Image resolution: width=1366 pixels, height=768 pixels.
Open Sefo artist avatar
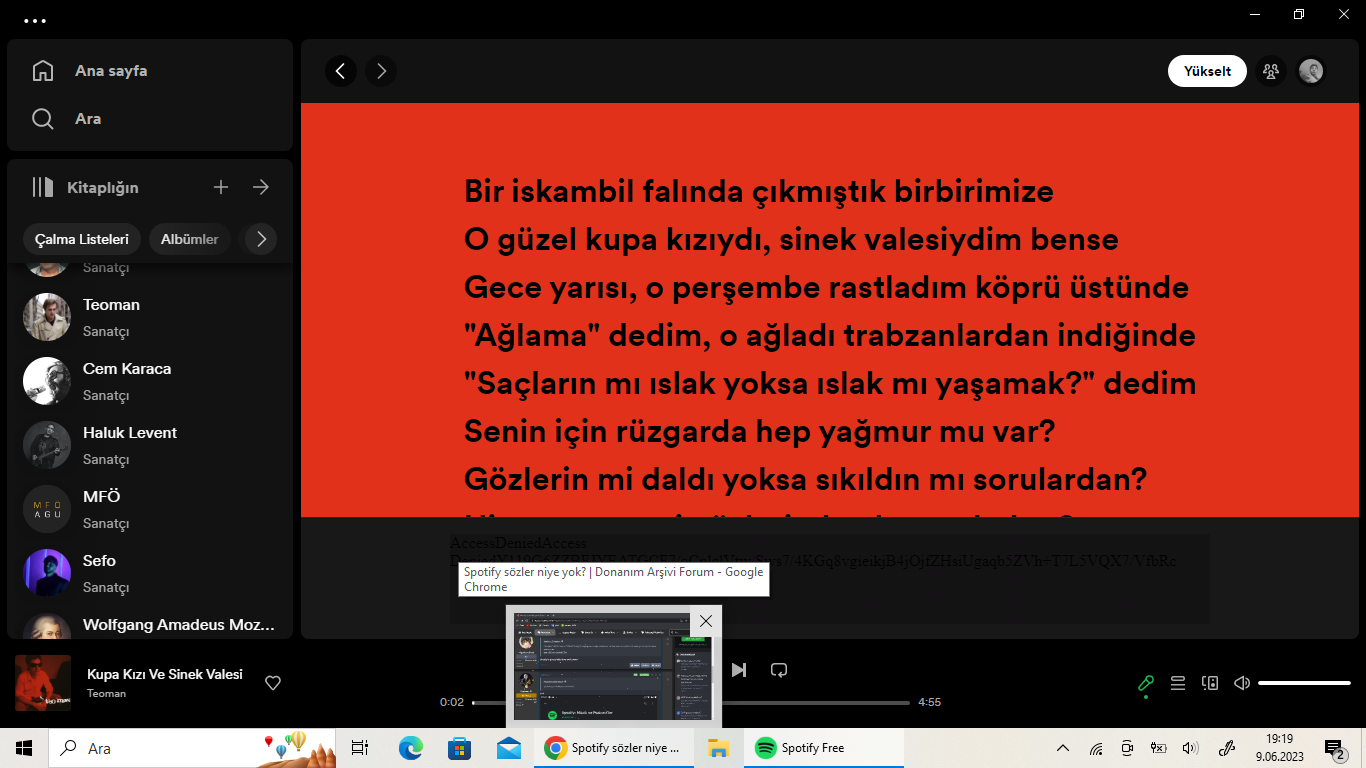point(47,573)
